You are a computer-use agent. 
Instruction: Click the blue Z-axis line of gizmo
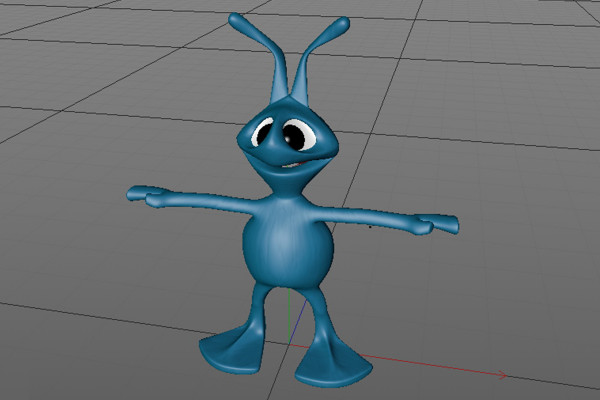(x=297, y=322)
